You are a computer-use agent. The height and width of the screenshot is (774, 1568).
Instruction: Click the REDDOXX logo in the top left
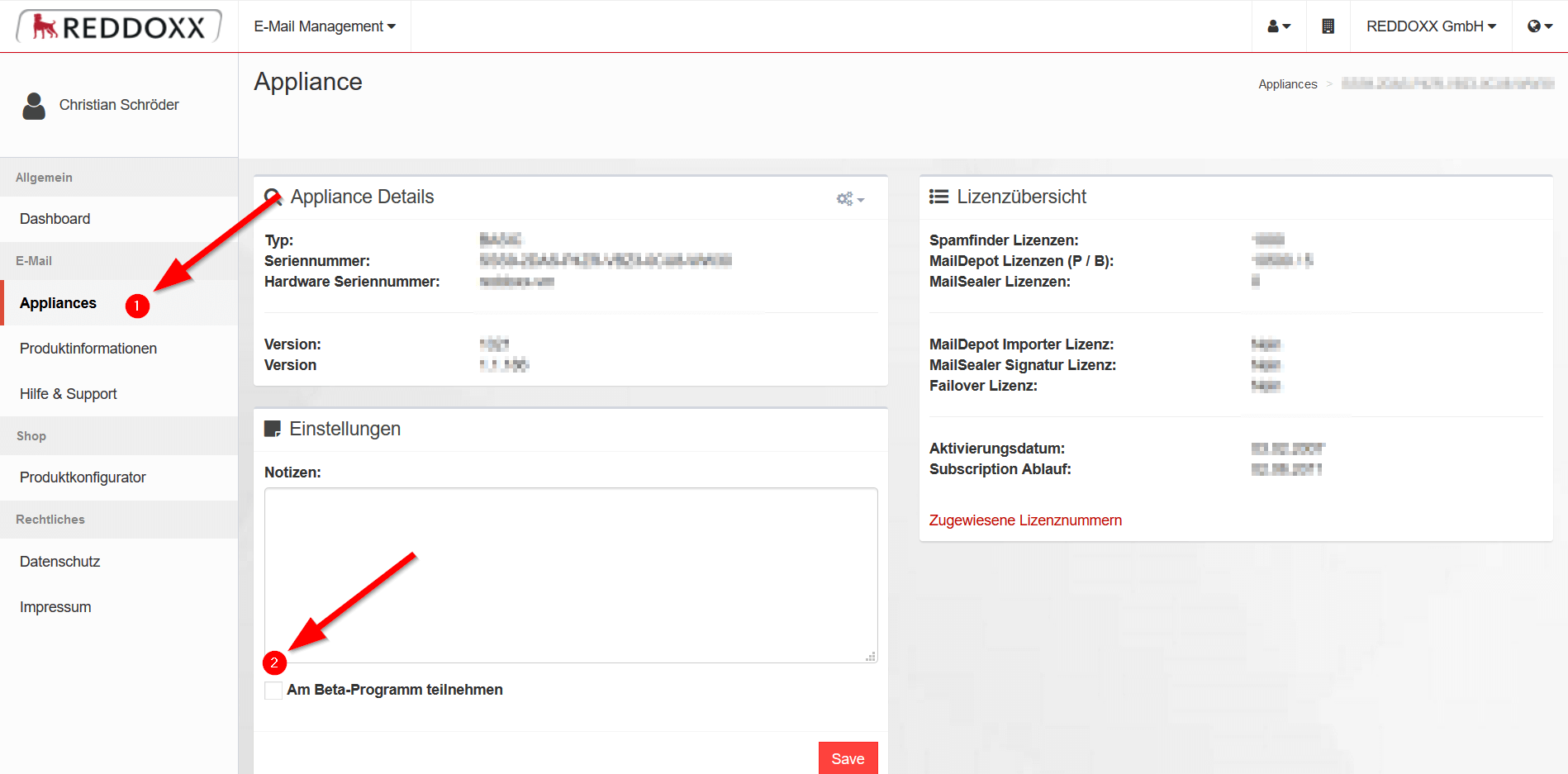118,26
